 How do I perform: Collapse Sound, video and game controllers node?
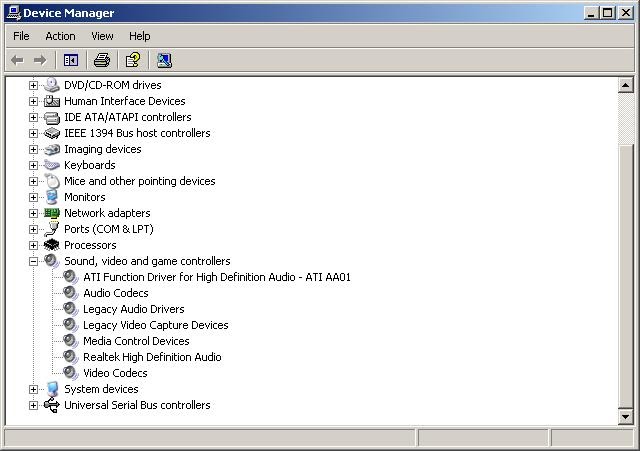(33, 261)
